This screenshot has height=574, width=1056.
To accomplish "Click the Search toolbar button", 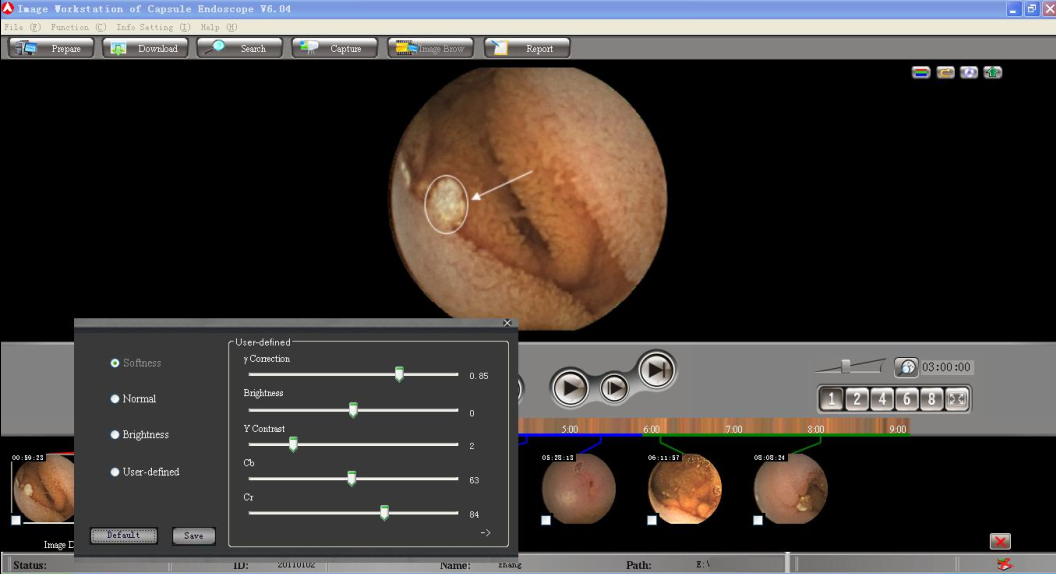I will 239,49.
